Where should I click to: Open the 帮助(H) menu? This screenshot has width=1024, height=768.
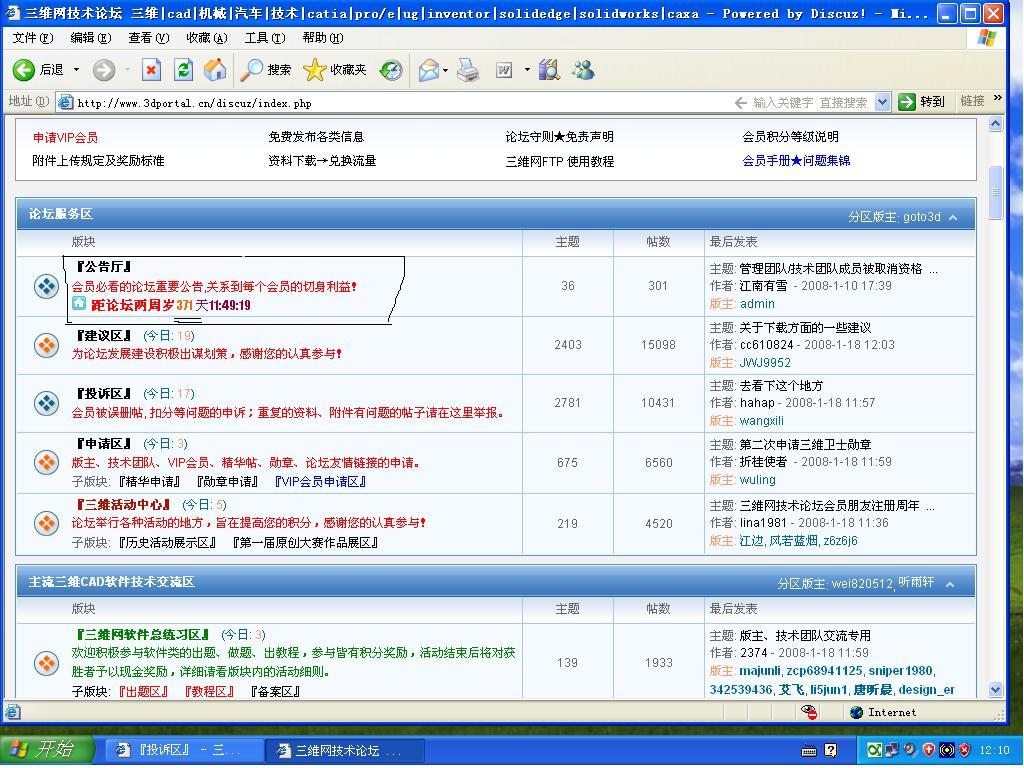point(323,38)
